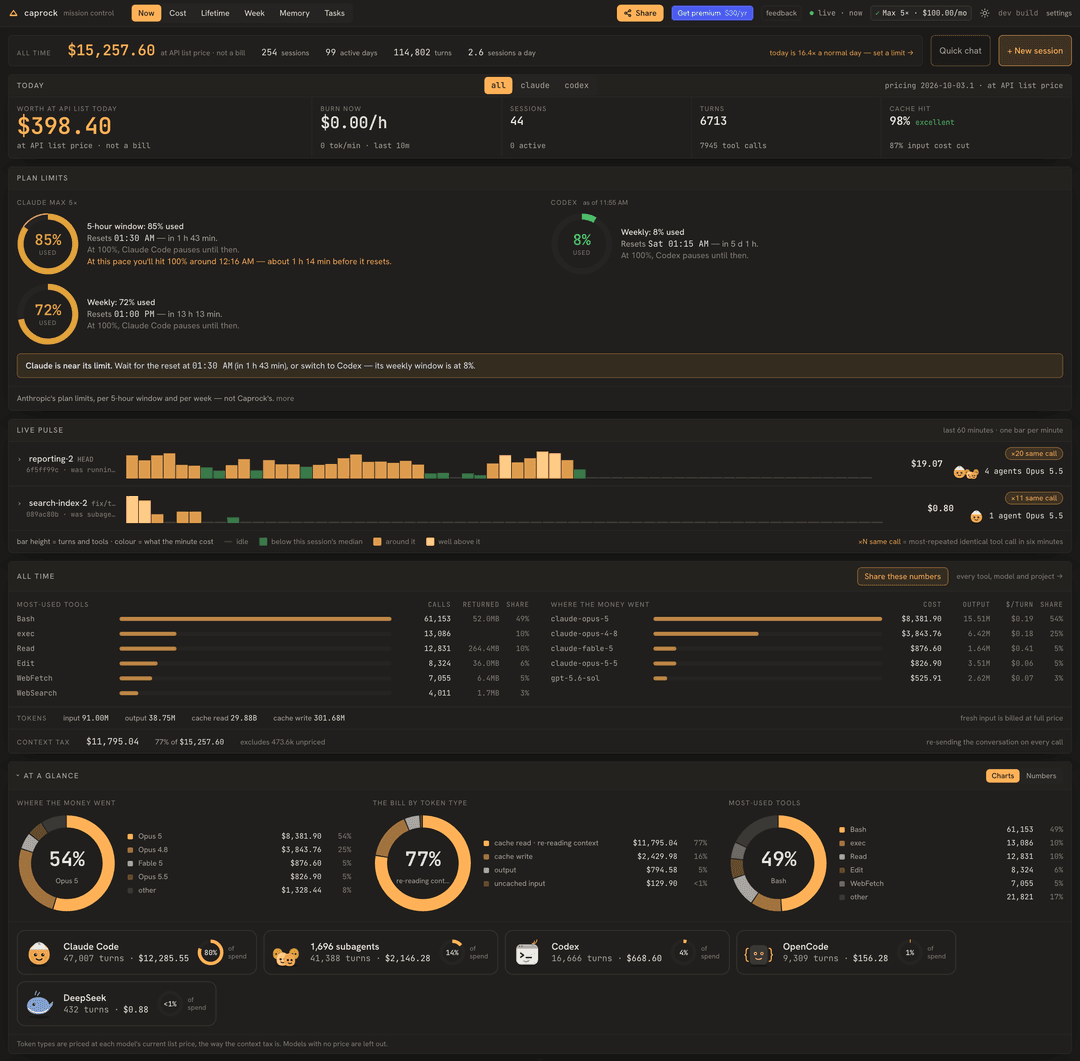Click Share these numbers button

point(902,577)
